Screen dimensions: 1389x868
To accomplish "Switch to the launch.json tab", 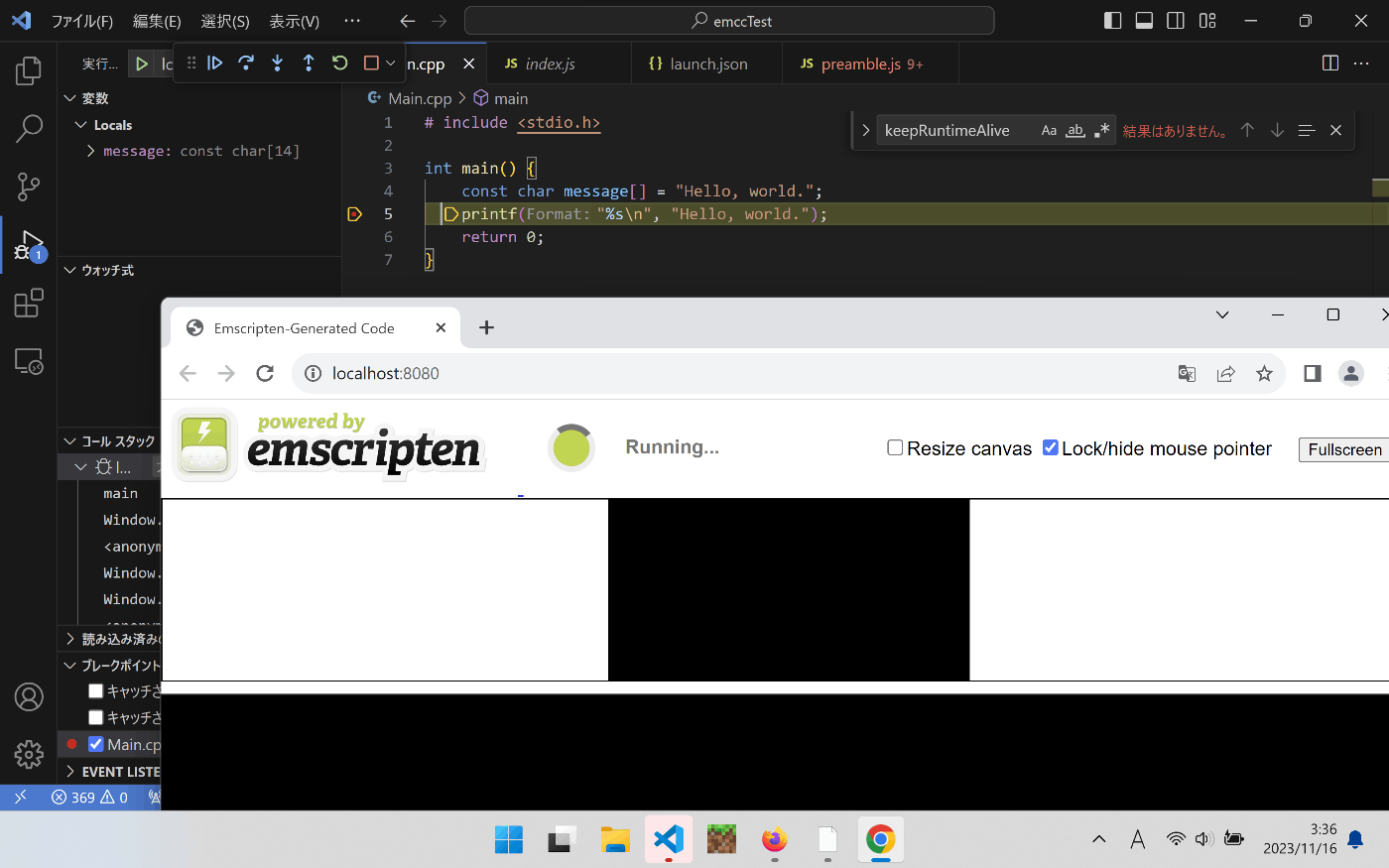I will point(706,63).
